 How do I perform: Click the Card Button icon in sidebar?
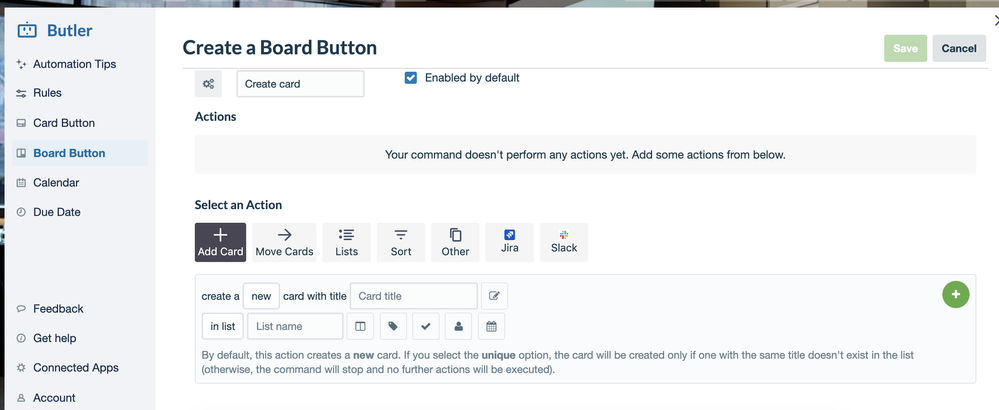pyautogui.click(x=21, y=123)
